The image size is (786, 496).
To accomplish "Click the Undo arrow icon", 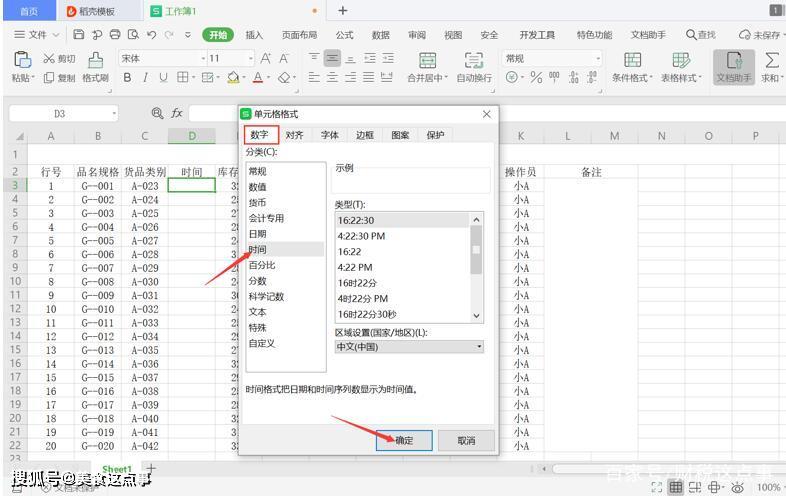I will pyautogui.click(x=151, y=35).
